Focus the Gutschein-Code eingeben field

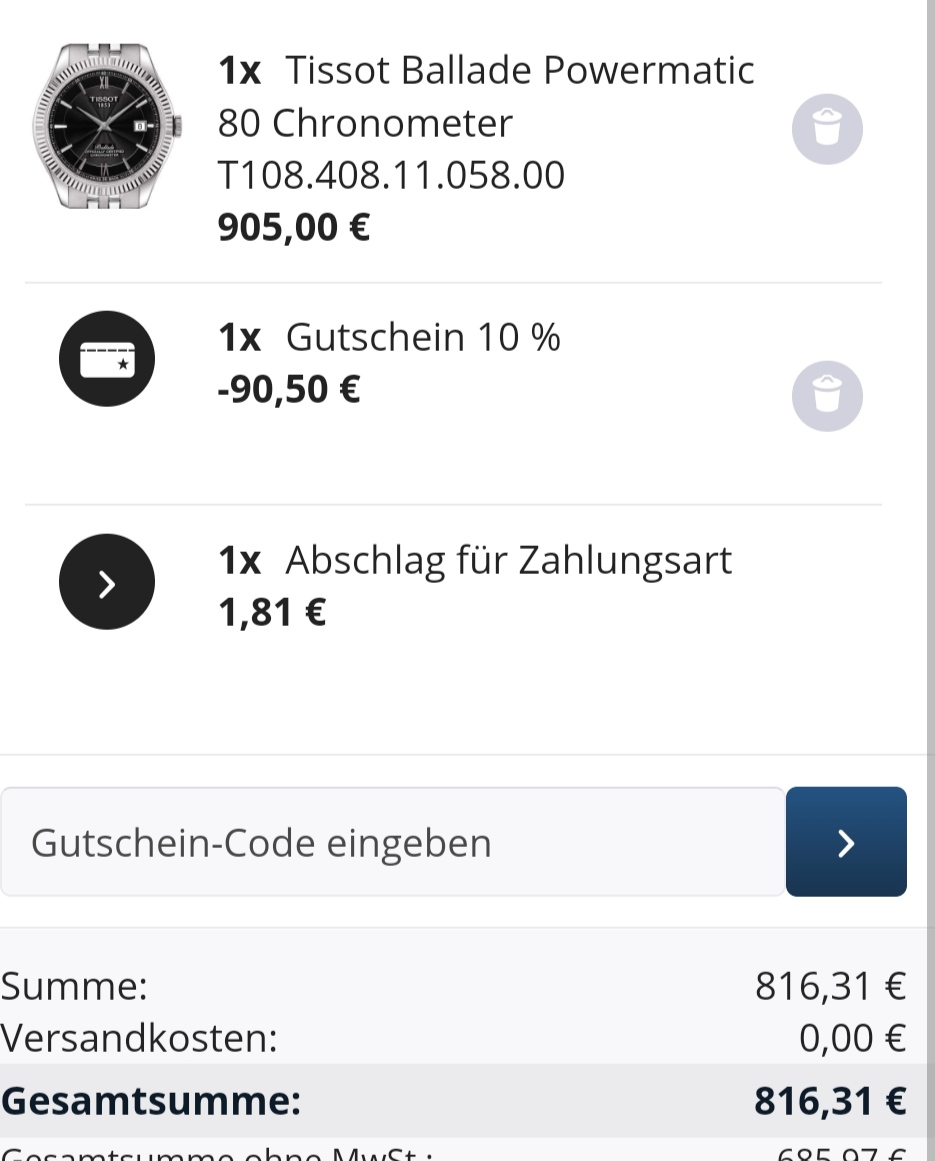[392, 842]
